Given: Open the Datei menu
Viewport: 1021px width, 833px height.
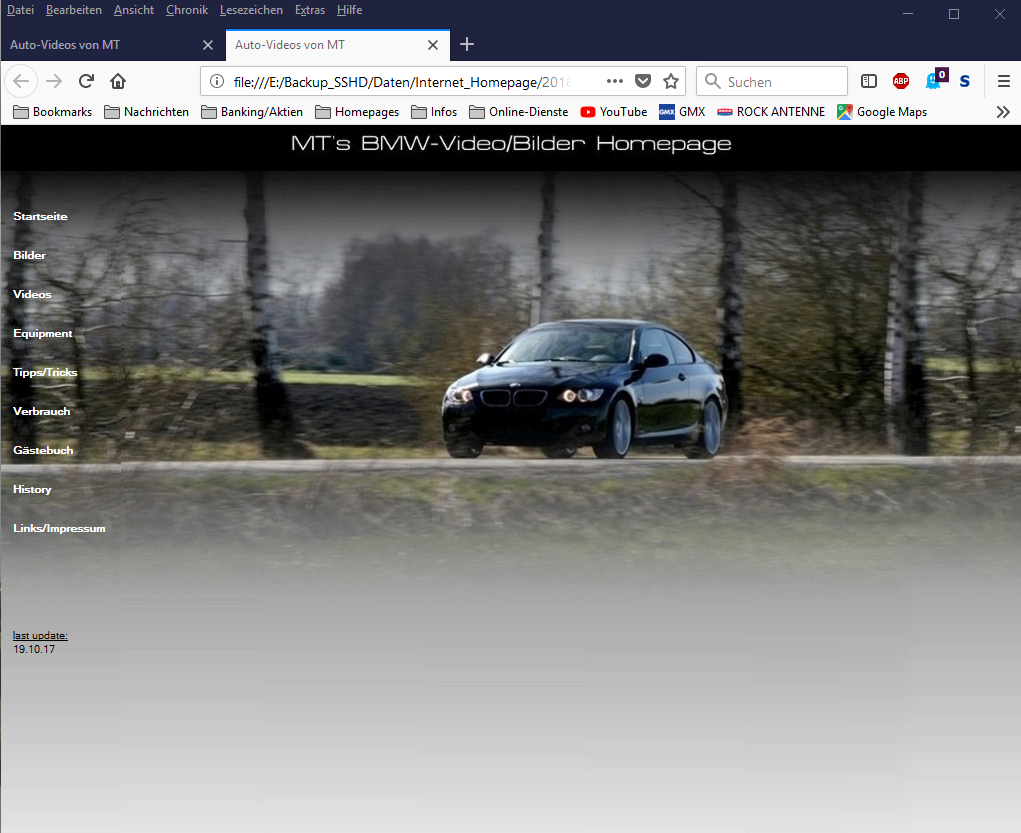Looking at the screenshot, I should point(20,10).
